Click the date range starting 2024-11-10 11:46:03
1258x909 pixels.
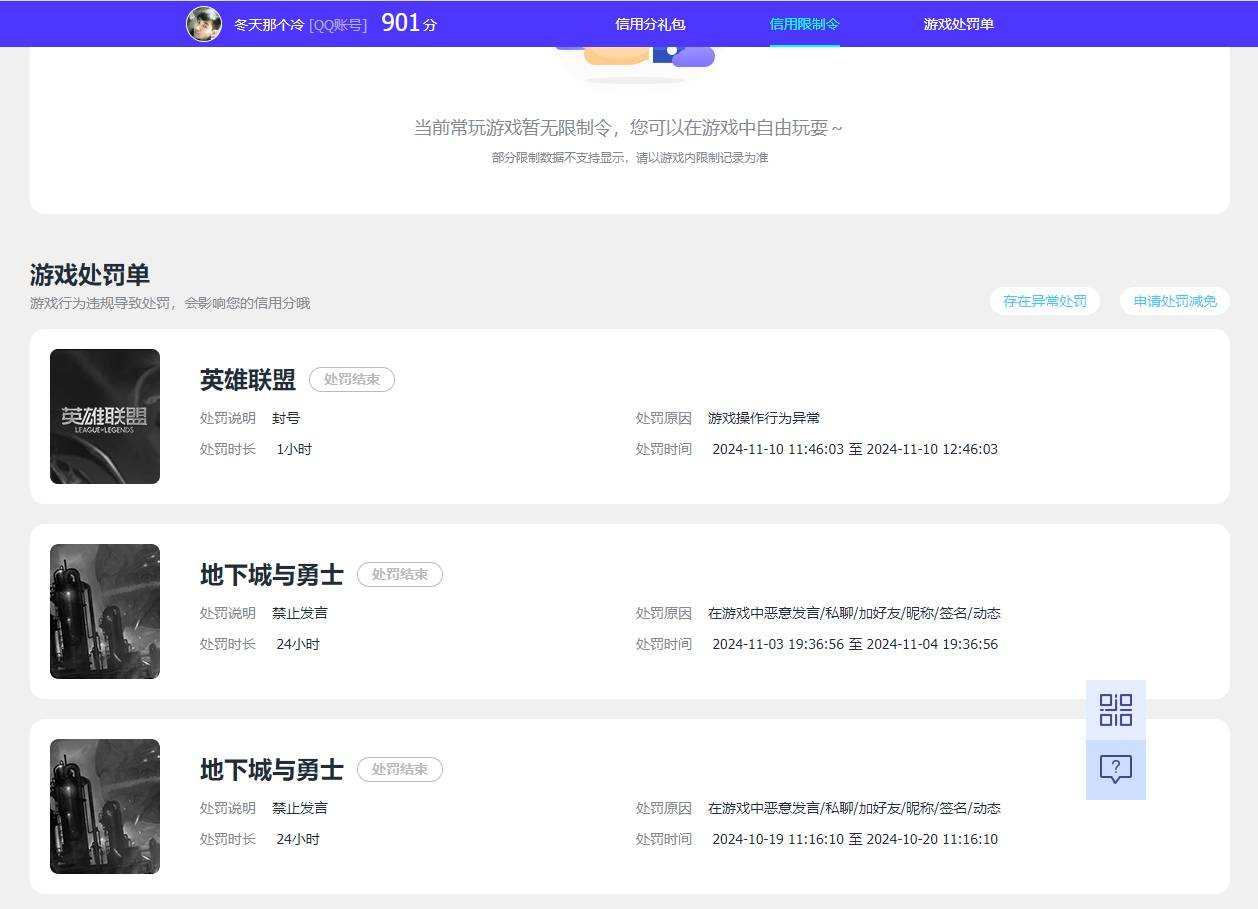(x=855, y=449)
